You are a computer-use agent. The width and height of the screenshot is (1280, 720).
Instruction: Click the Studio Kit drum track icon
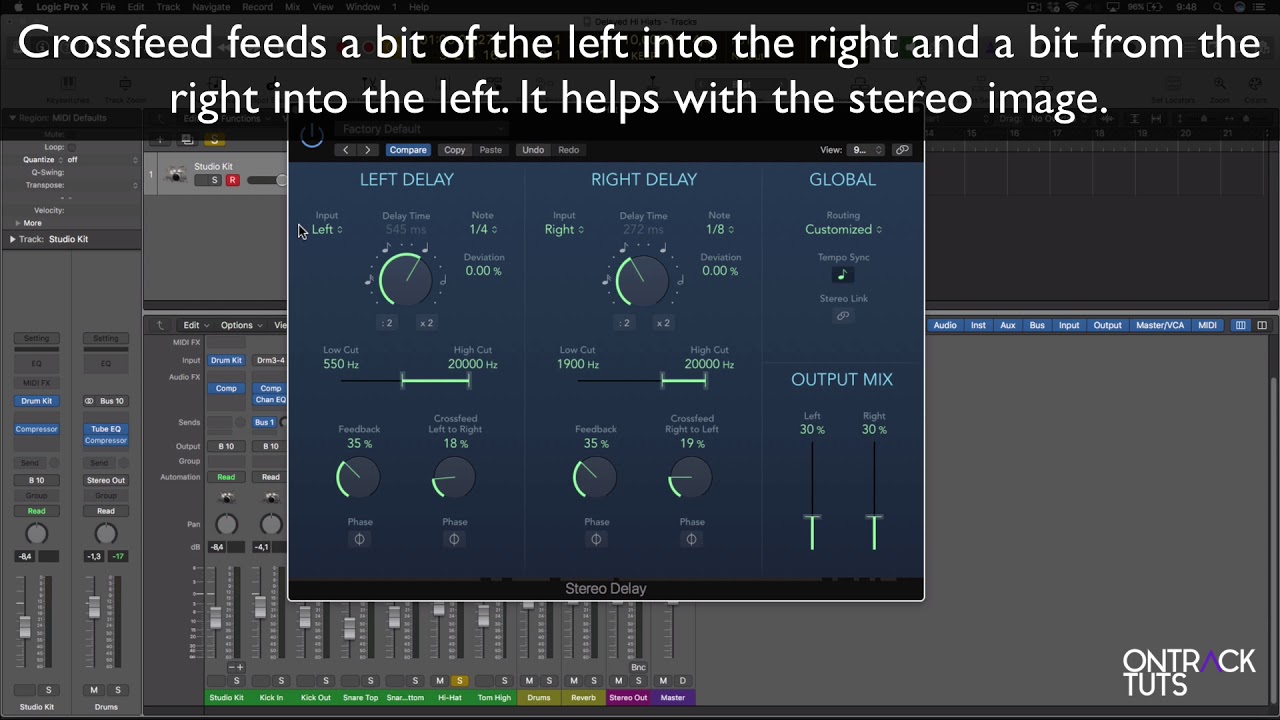176,174
